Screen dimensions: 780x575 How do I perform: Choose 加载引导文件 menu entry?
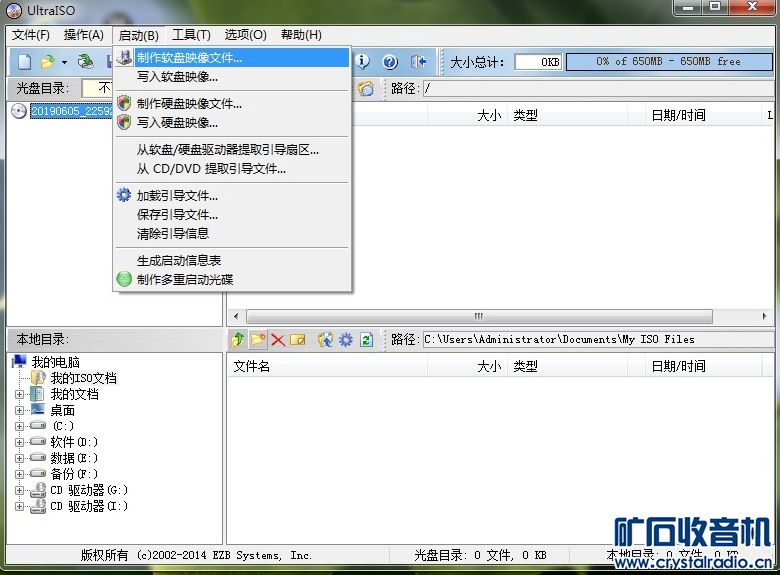point(232,195)
